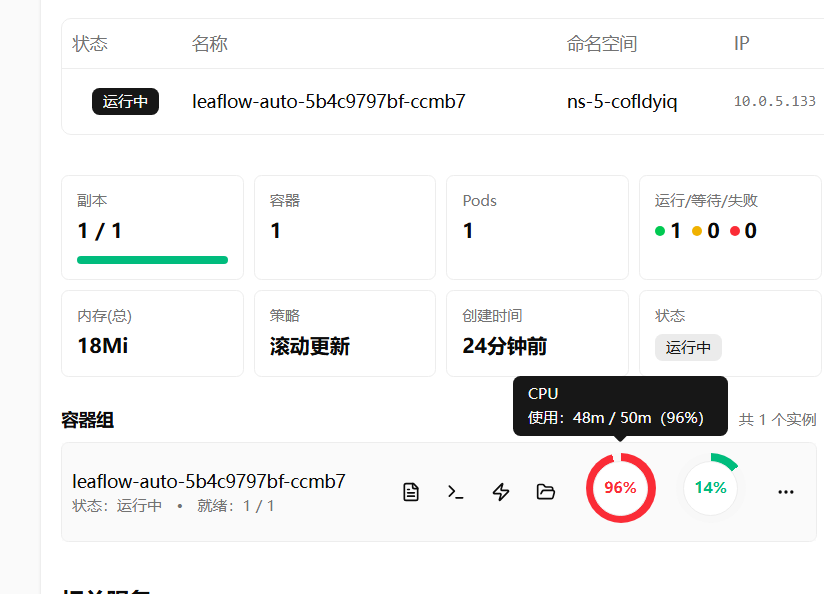Open the three-dot more options menu
The height and width of the screenshot is (594, 824).
[x=786, y=492]
